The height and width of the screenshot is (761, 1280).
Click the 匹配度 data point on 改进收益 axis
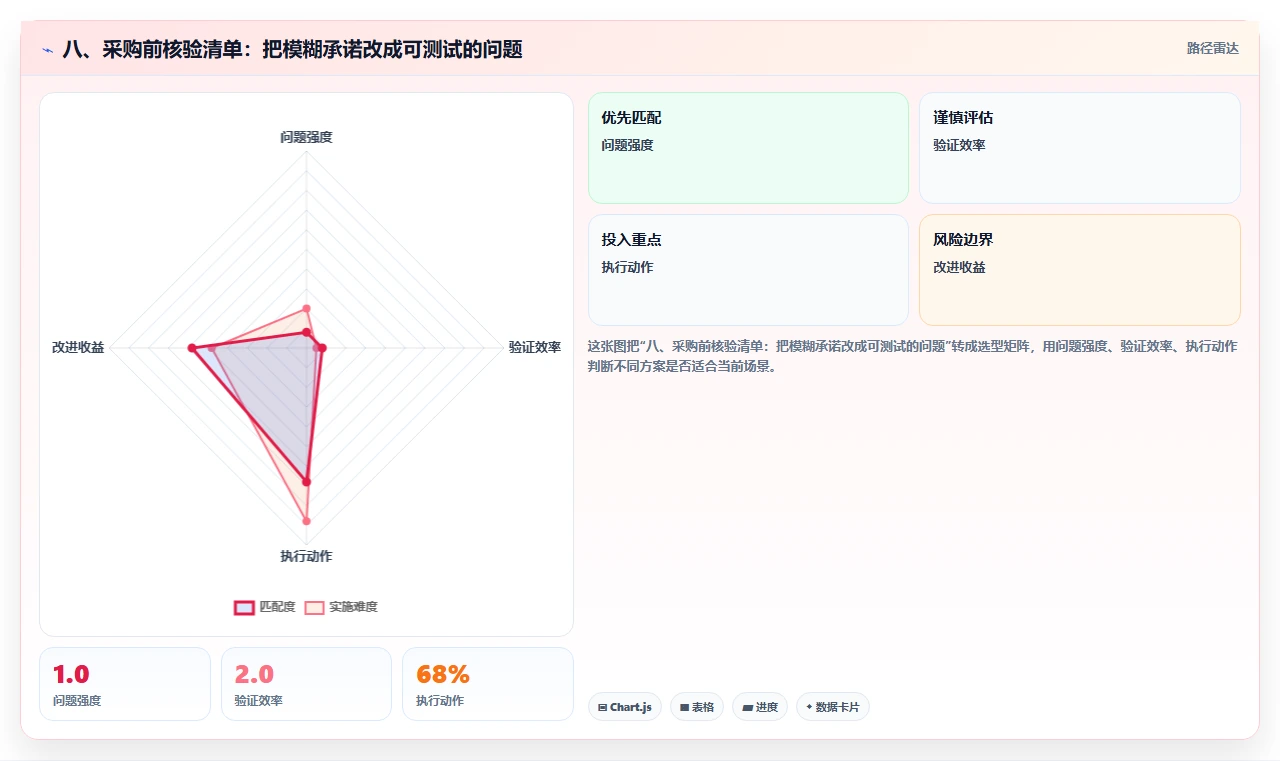[x=191, y=348]
